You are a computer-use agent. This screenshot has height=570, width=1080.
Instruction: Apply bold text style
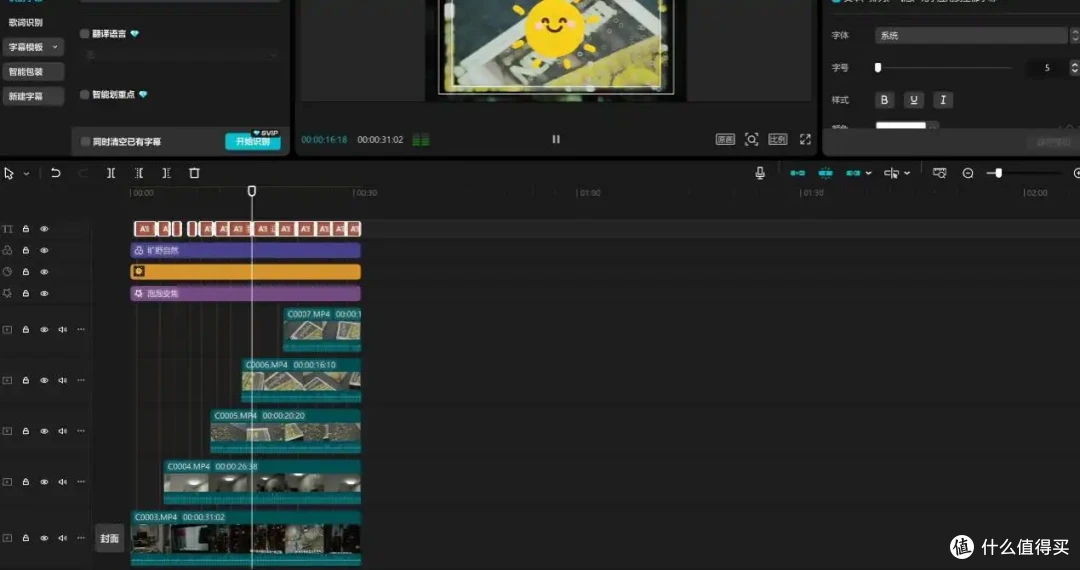884,100
